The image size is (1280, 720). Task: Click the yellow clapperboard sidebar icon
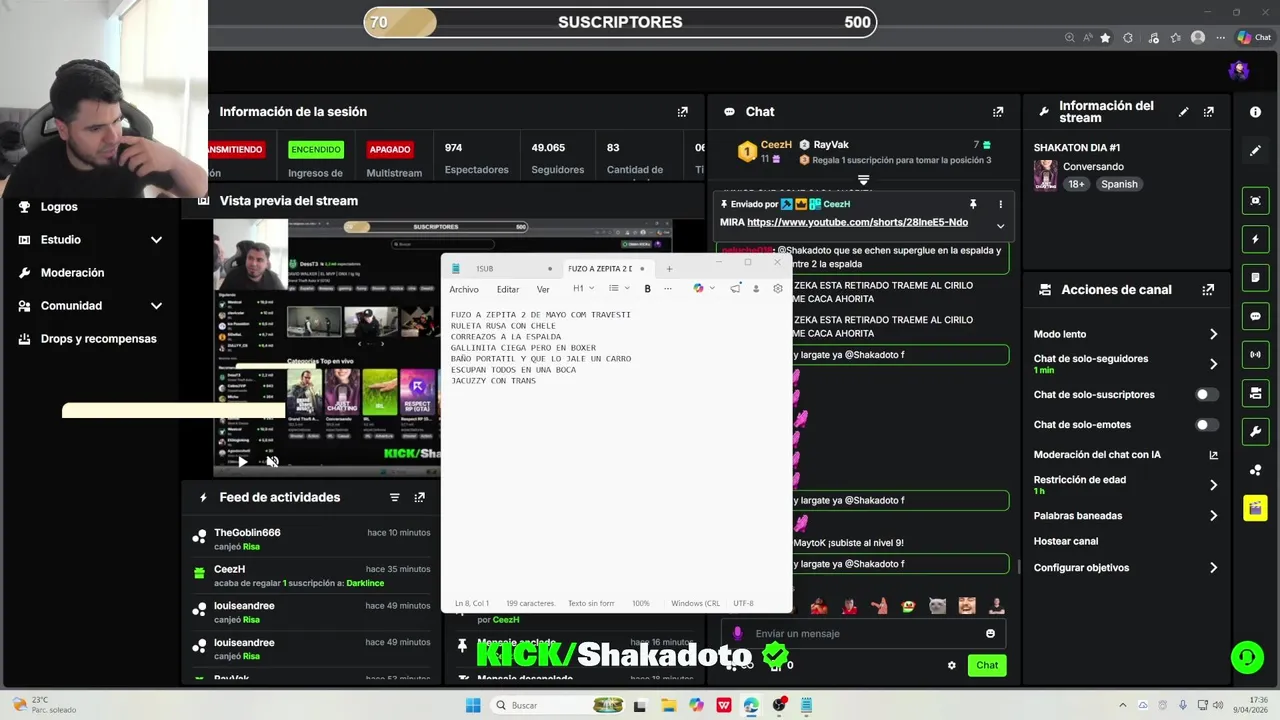pos(1255,508)
